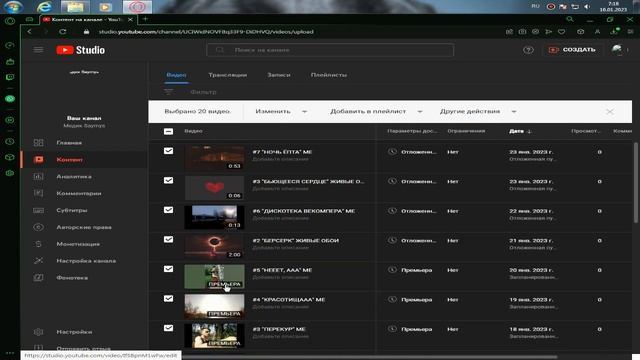
Task: Toggle the select-all header checkbox
Action: 168,131
